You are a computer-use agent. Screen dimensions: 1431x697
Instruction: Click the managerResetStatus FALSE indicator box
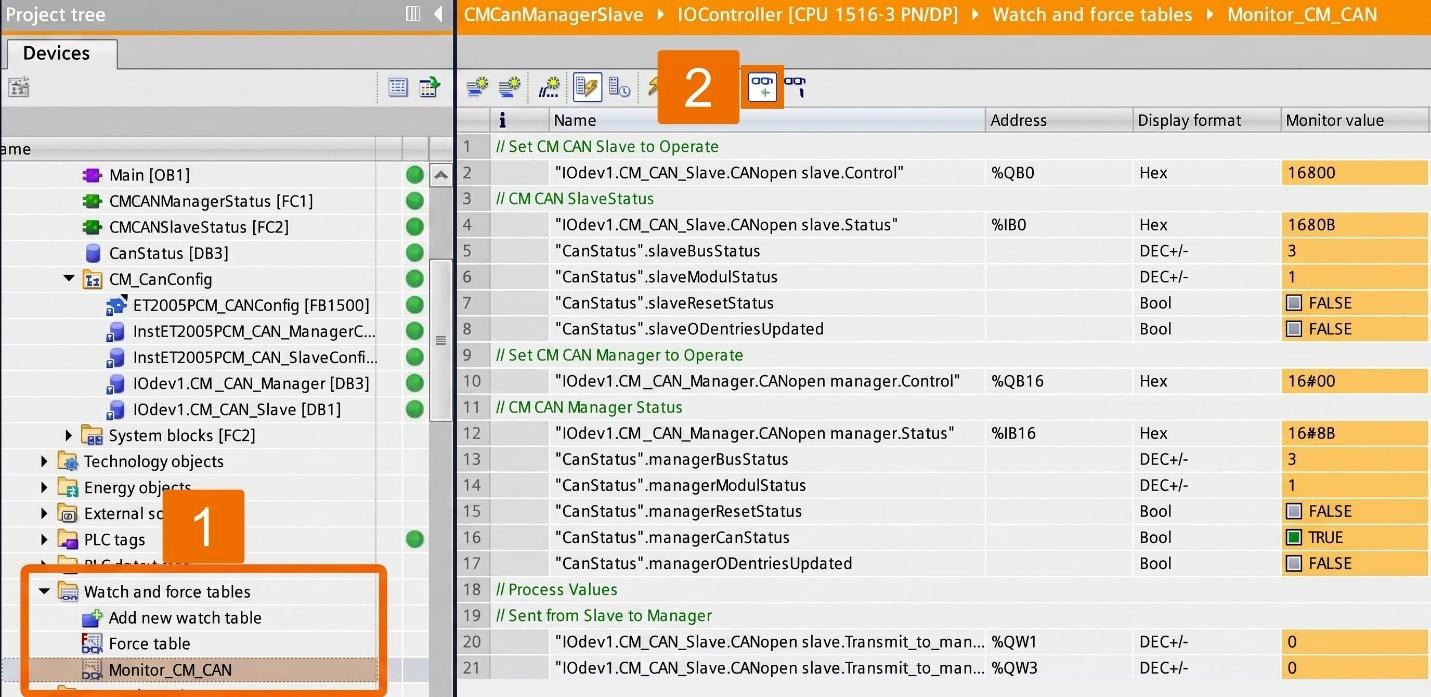(x=1295, y=511)
